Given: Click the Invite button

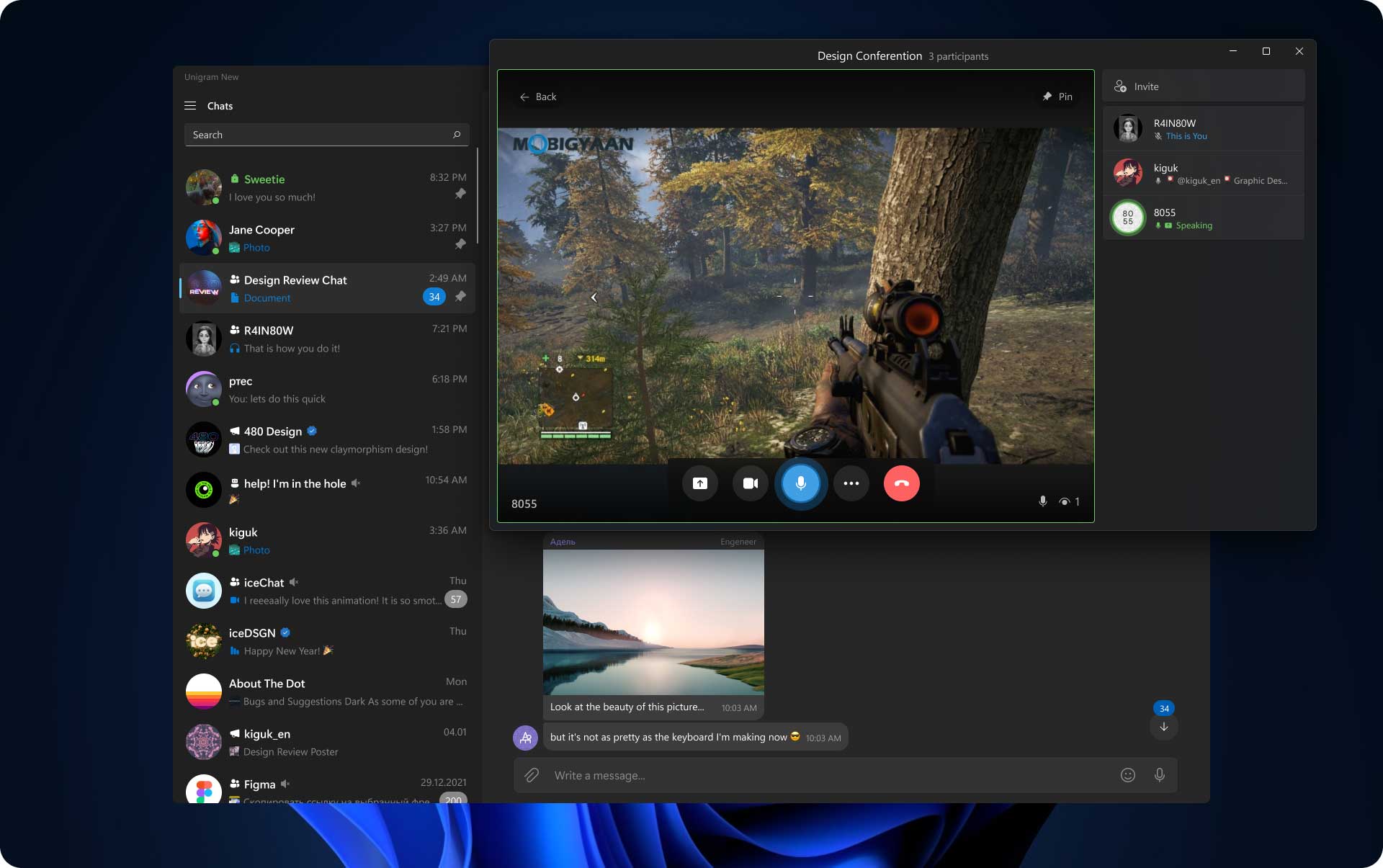Looking at the screenshot, I should pyautogui.click(x=1203, y=86).
